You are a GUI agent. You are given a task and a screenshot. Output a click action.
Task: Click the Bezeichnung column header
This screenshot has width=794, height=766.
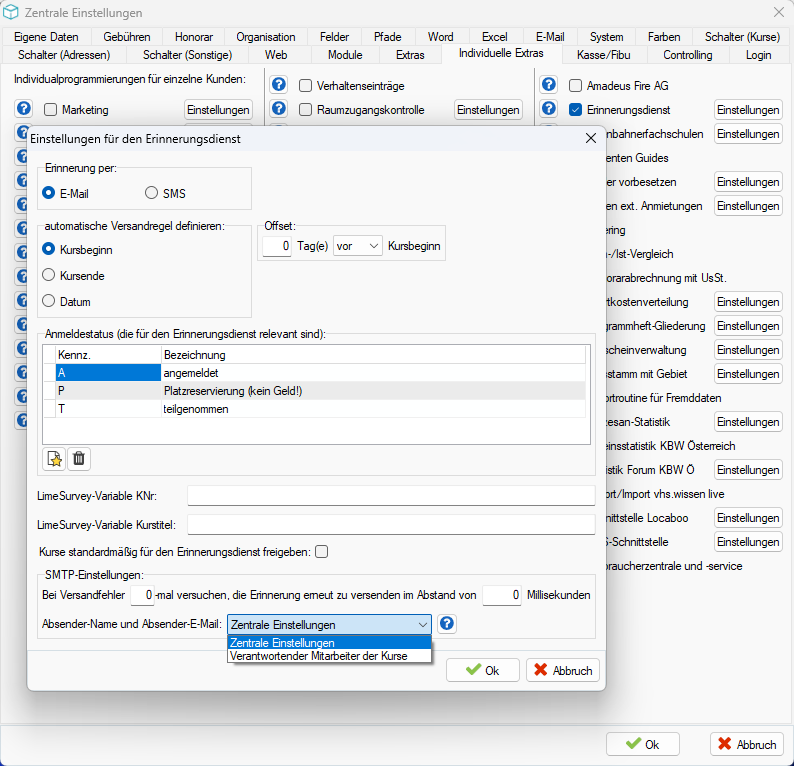click(374, 355)
